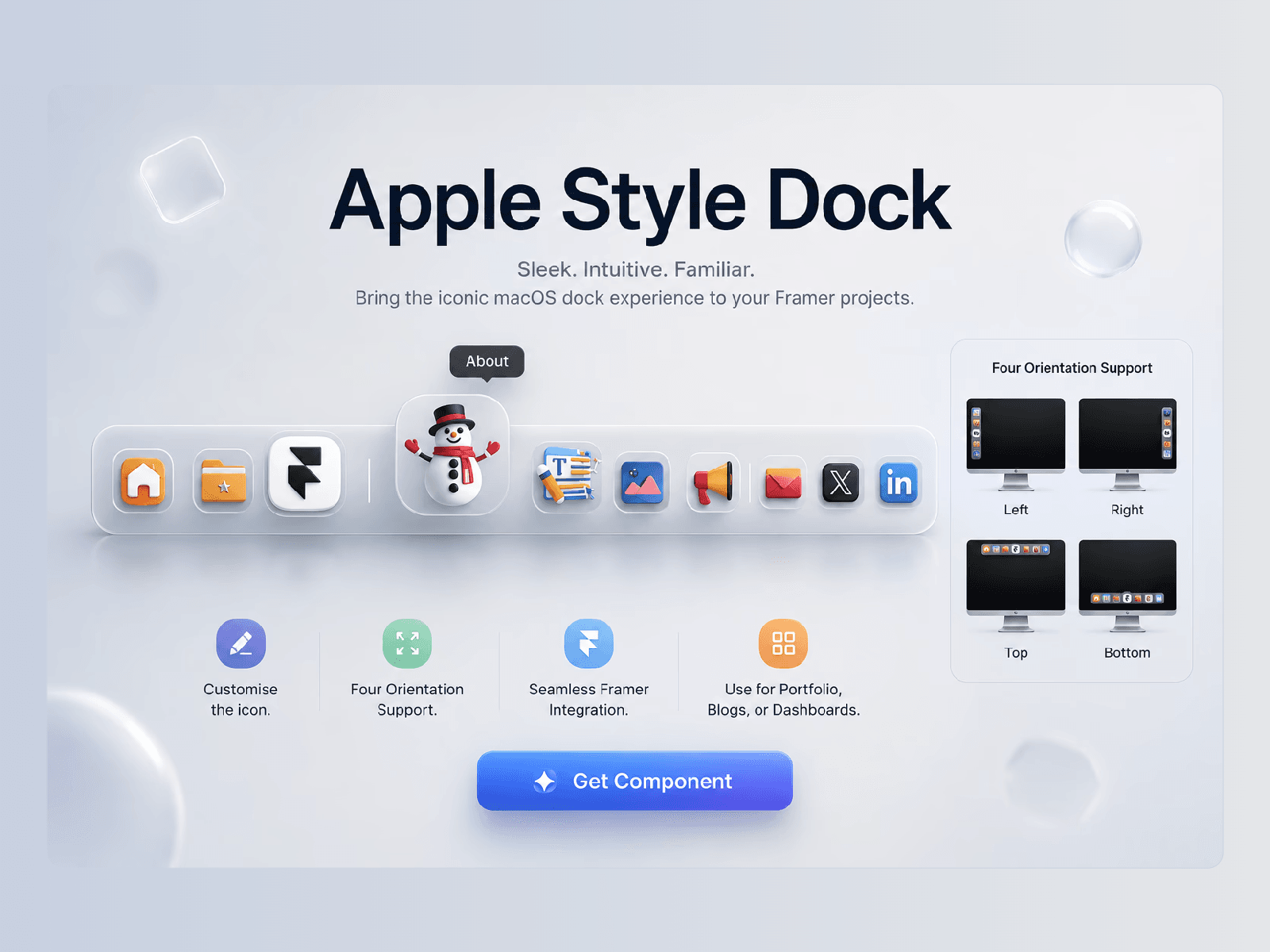The height and width of the screenshot is (952, 1270).
Task: Select the Right orientation monitor preview
Action: (x=1127, y=444)
